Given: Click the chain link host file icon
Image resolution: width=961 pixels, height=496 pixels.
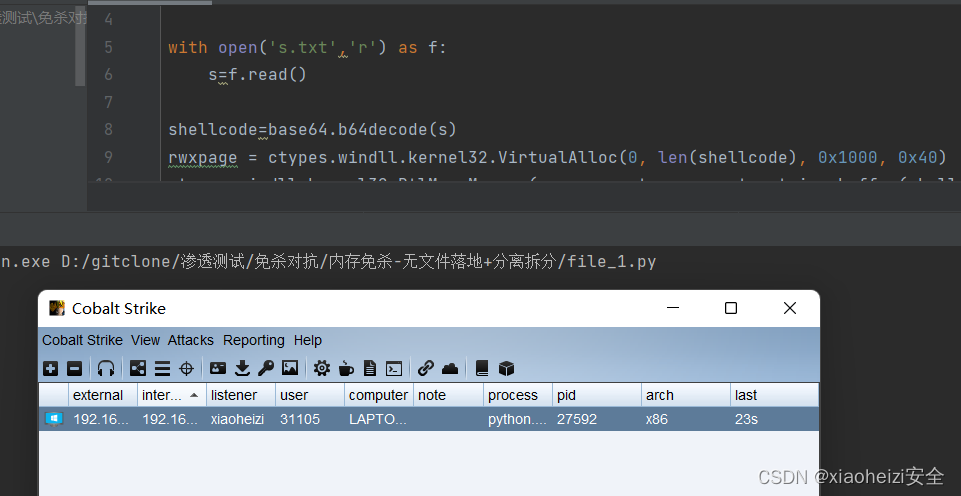Looking at the screenshot, I should [x=426, y=368].
